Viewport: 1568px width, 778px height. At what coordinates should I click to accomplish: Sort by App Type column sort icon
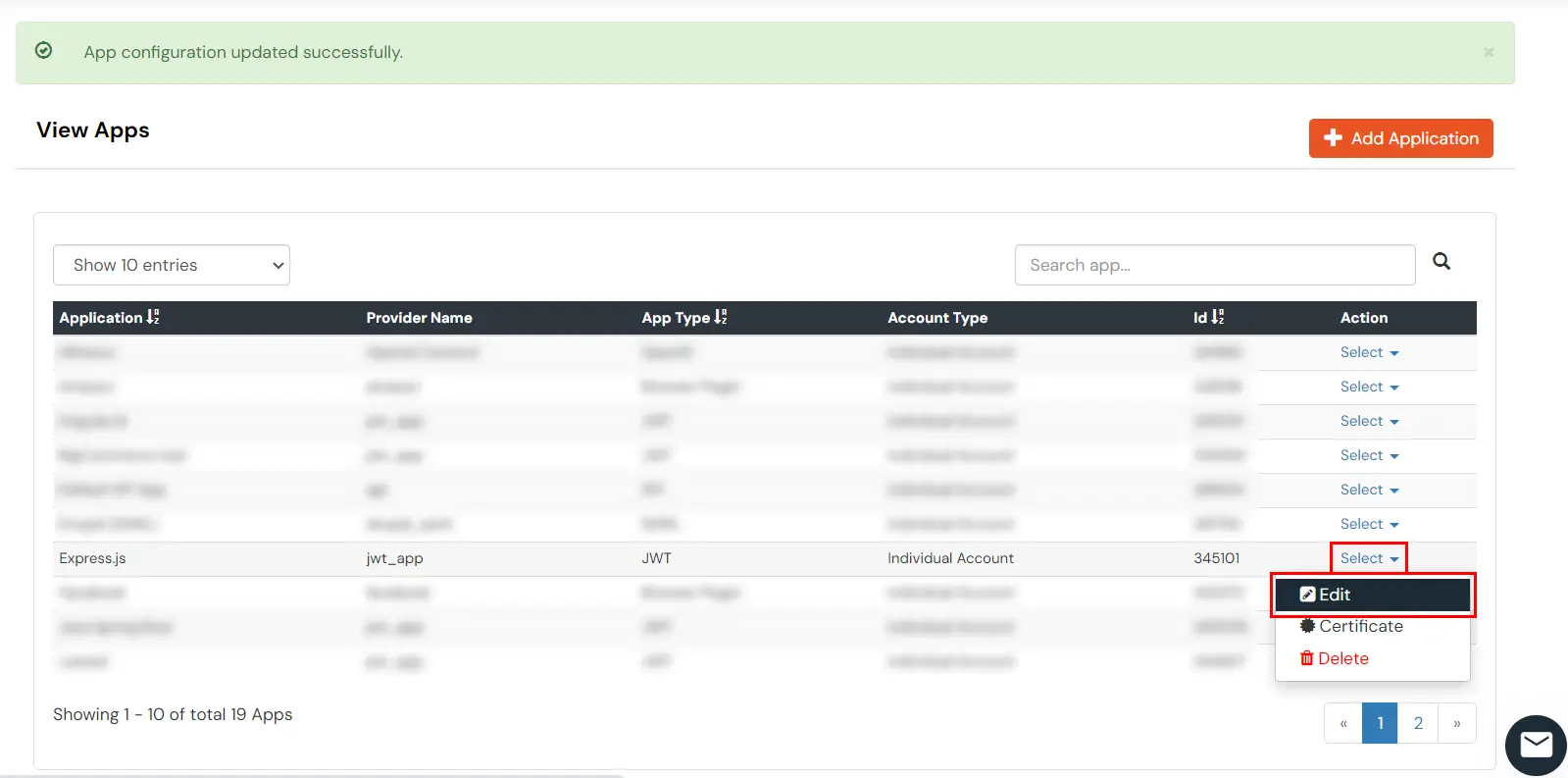click(x=721, y=317)
